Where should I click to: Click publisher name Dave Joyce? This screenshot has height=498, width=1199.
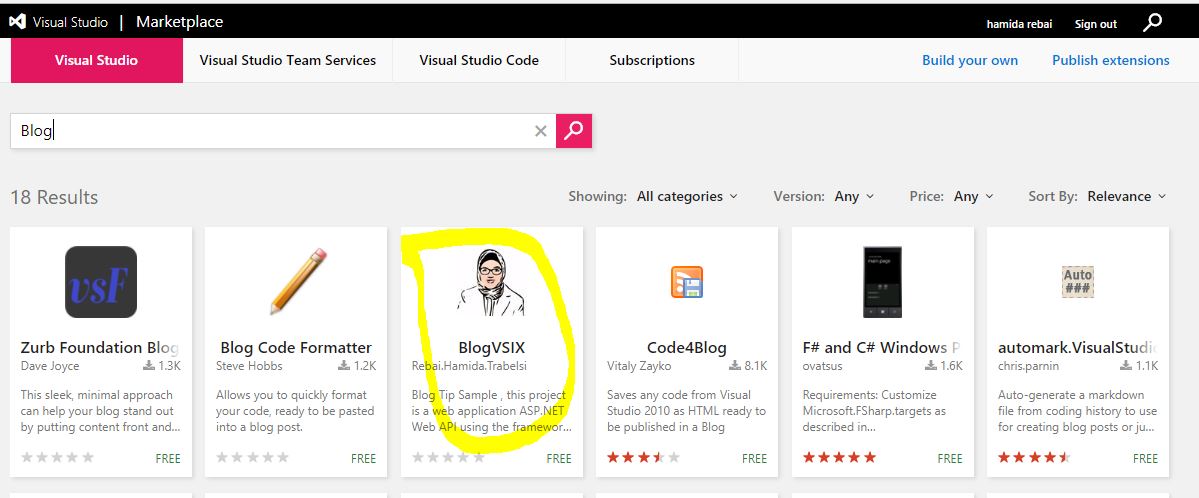click(x=50, y=366)
